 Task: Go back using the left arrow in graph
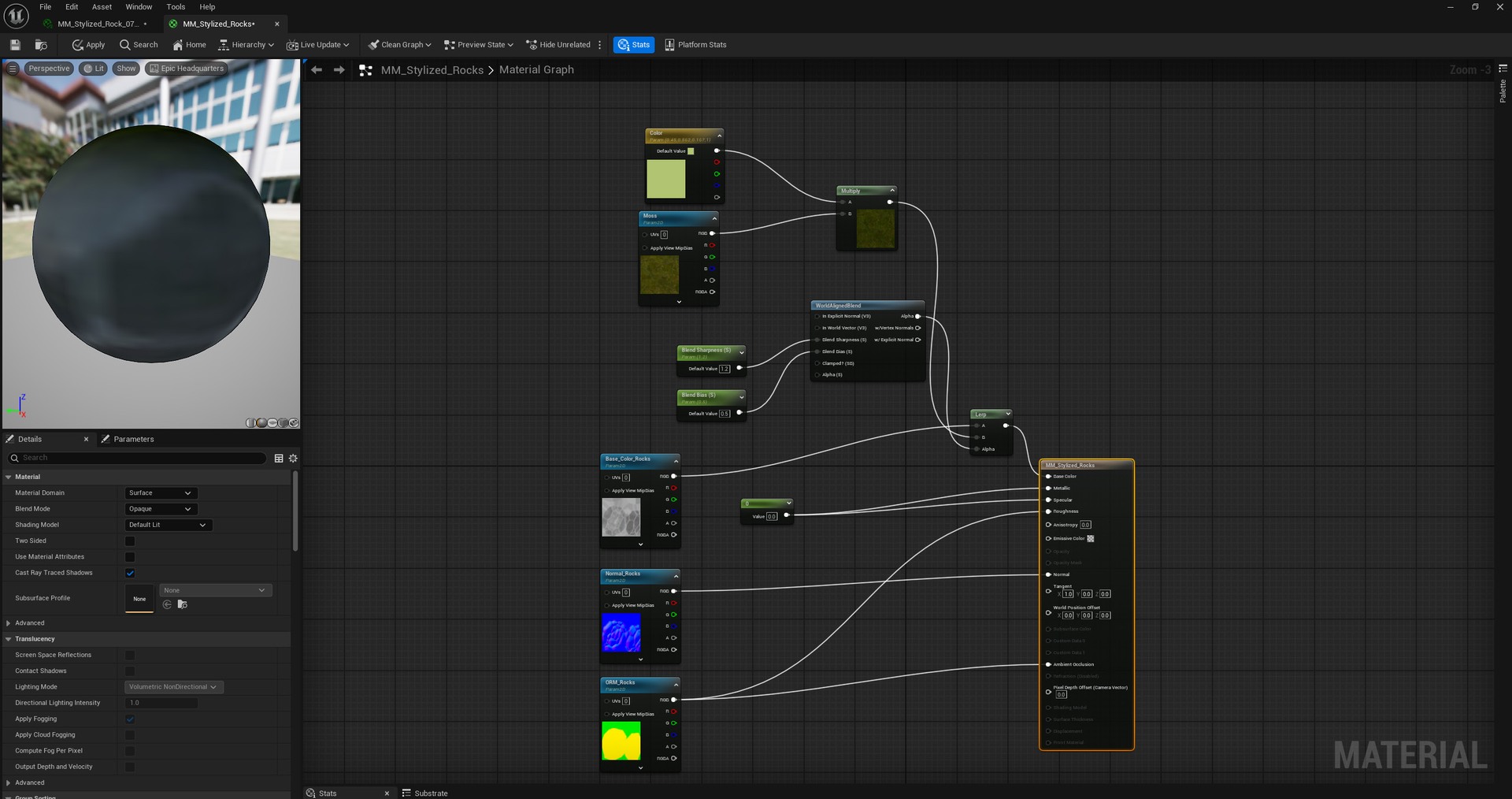tap(317, 70)
